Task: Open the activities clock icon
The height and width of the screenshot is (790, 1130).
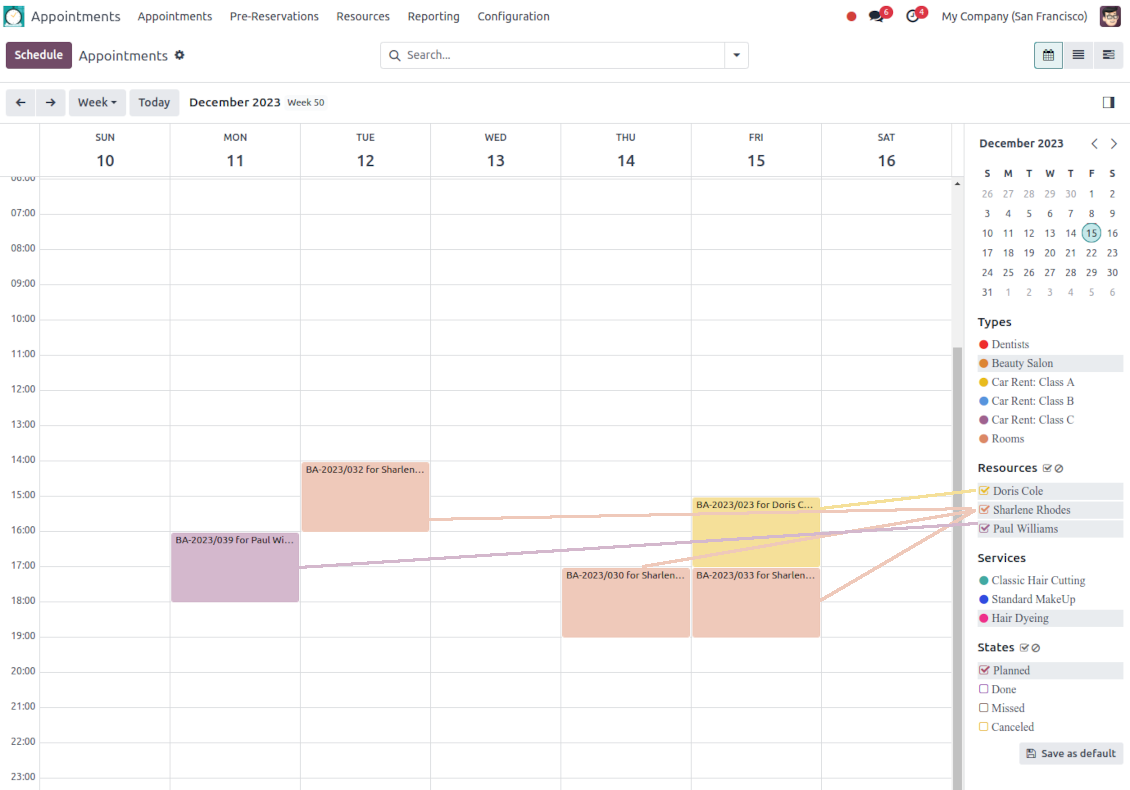Action: pos(913,16)
